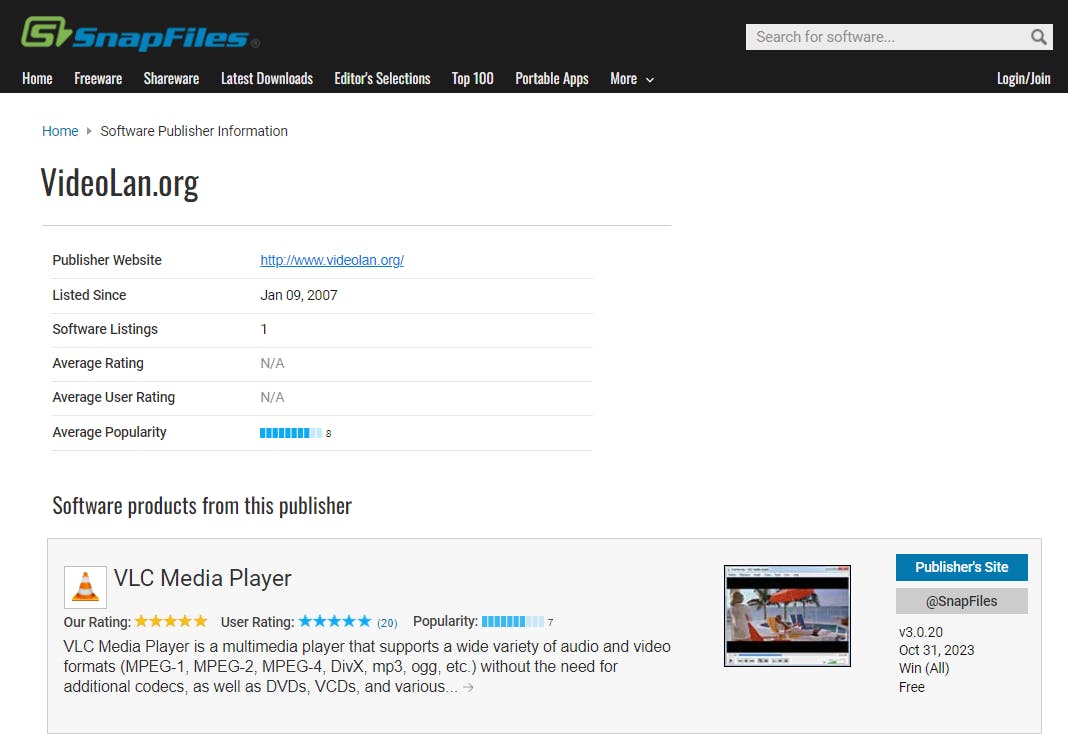Click the VideoLan.org heading
Image resolution: width=1068 pixels, height=746 pixels.
pyautogui.click(x=120, y=183)
